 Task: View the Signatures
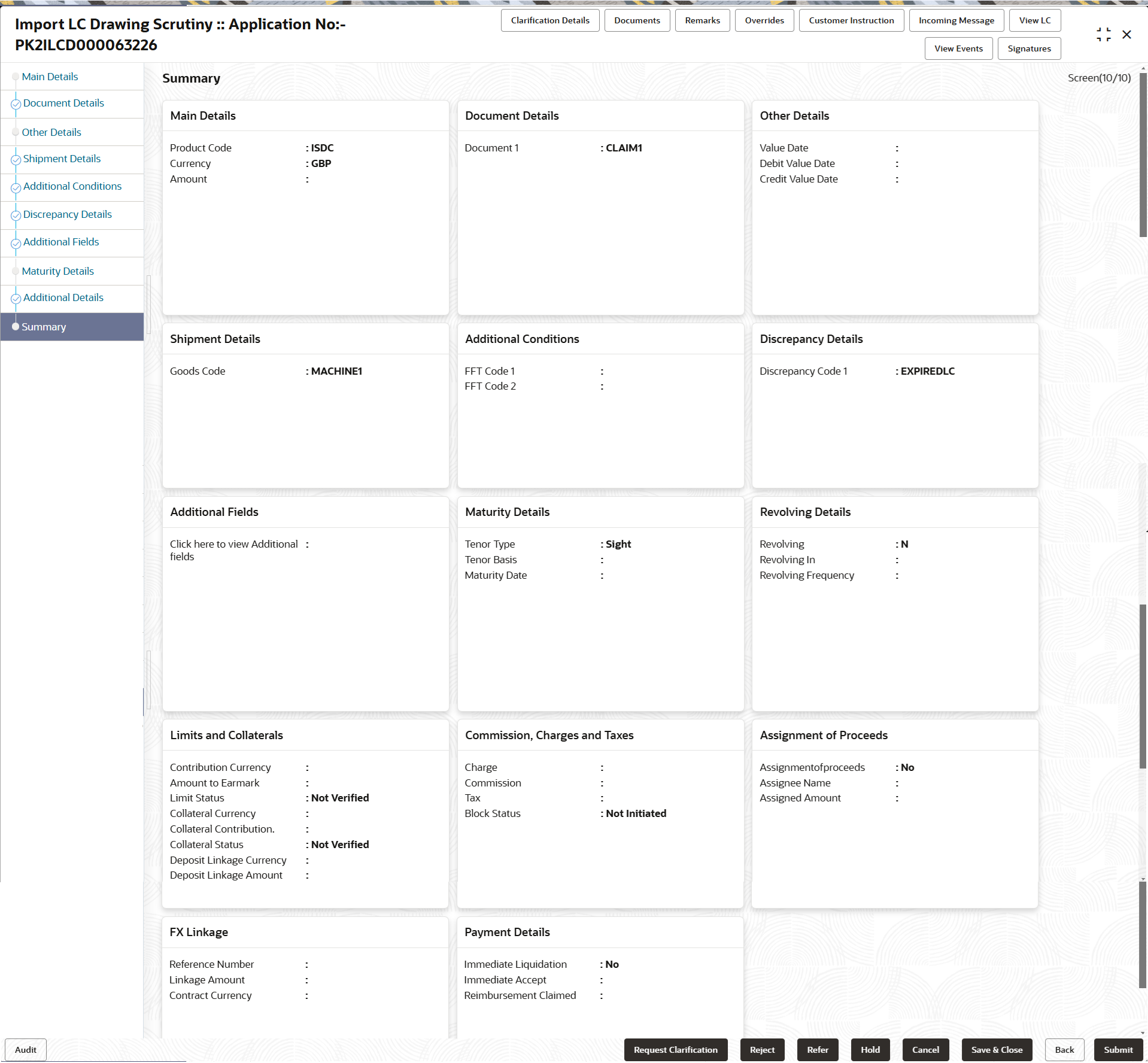tap(1029, 48)
